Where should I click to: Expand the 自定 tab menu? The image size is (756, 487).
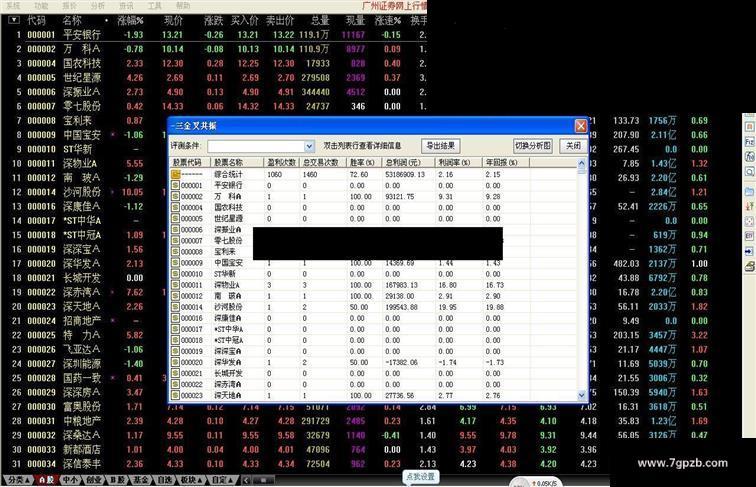(x=222, y=480)
